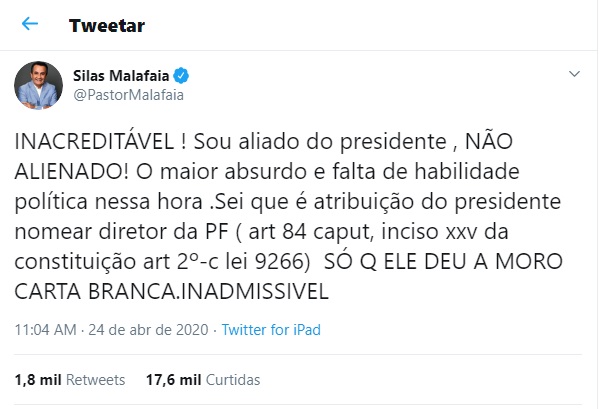Screen dimensions: 602x409
Task: Click the back arrow icon
Action: point(29,24)
